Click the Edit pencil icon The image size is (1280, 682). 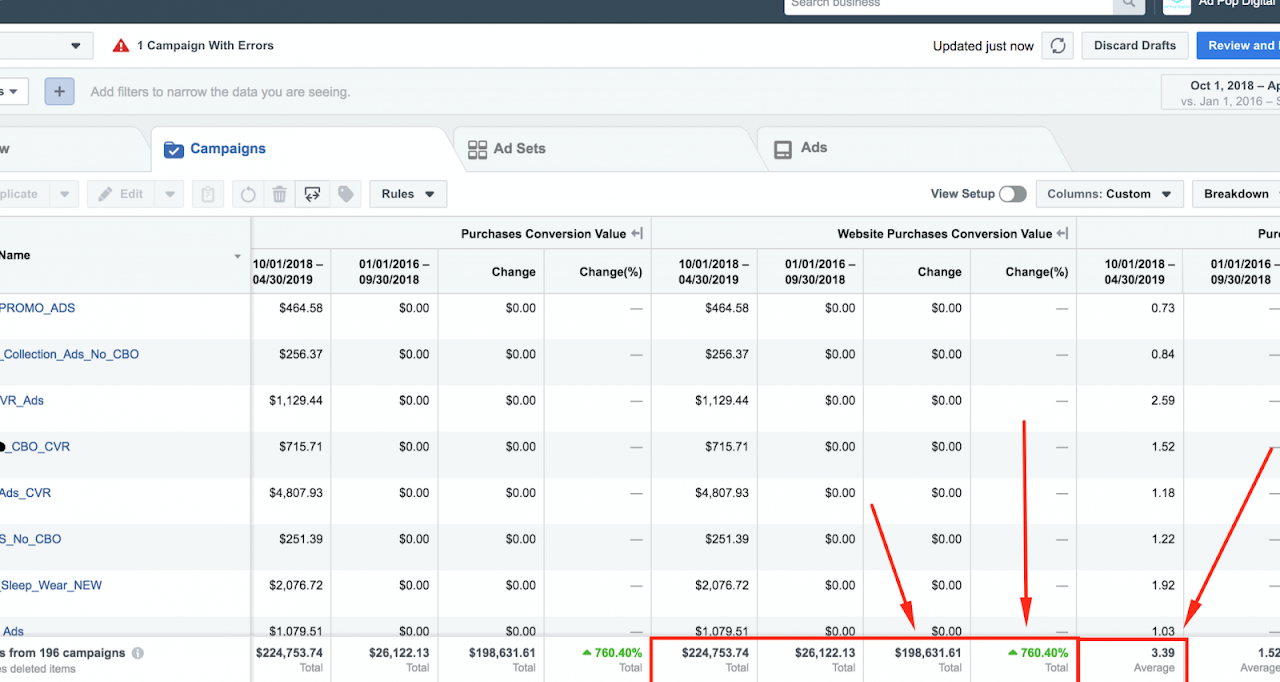click(106, 194)
